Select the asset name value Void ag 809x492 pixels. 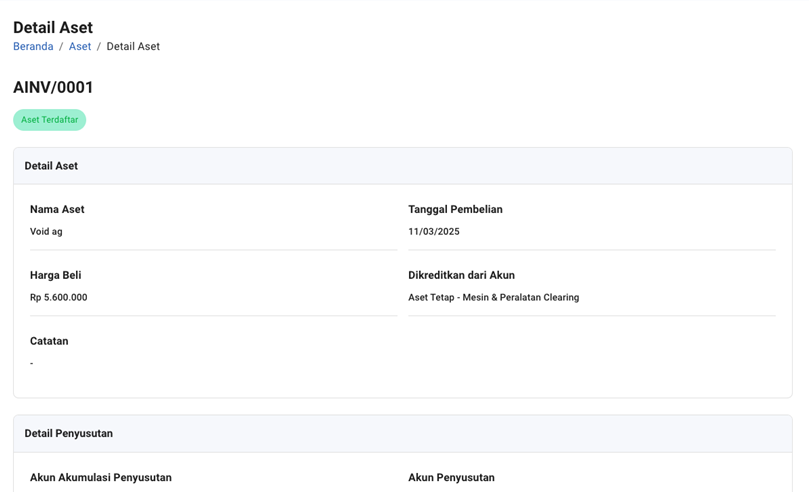click(46, 232)
